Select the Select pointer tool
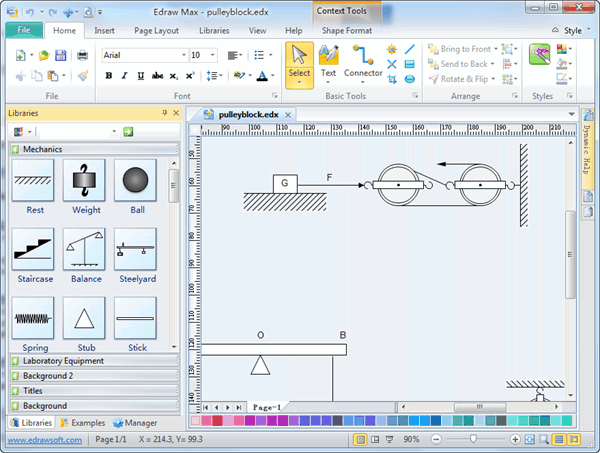Image resolution: width=600 pixels, height=453 pixels. (299, 62)
